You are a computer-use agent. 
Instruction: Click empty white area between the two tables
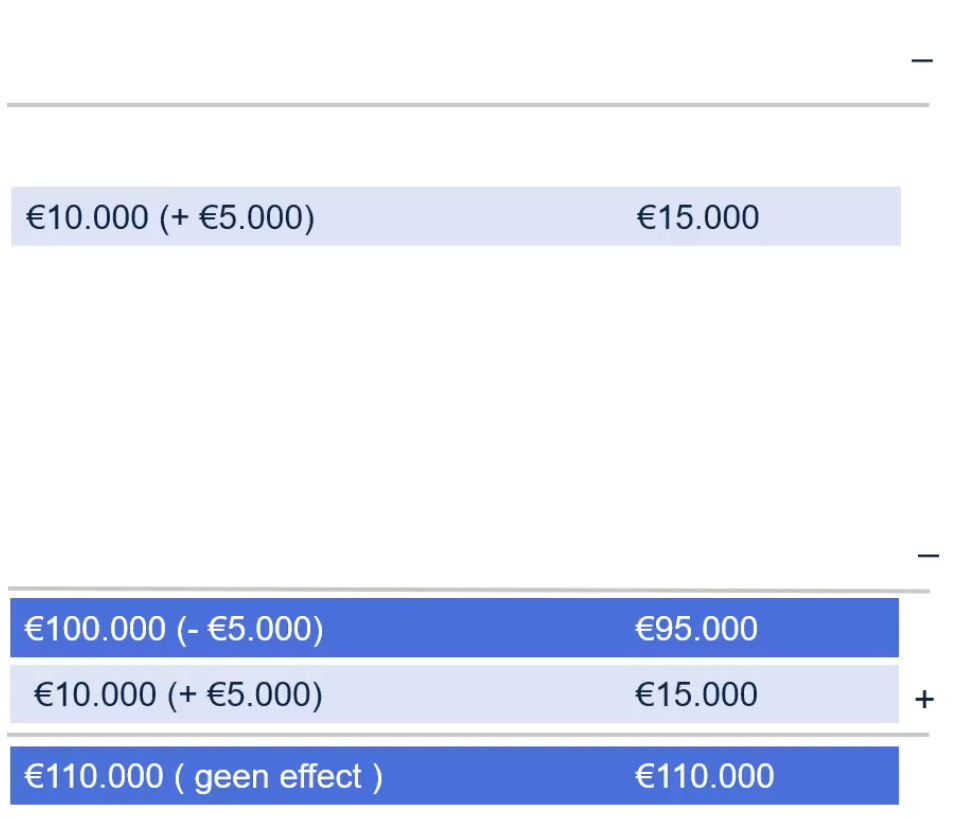[x=450, y=400]
